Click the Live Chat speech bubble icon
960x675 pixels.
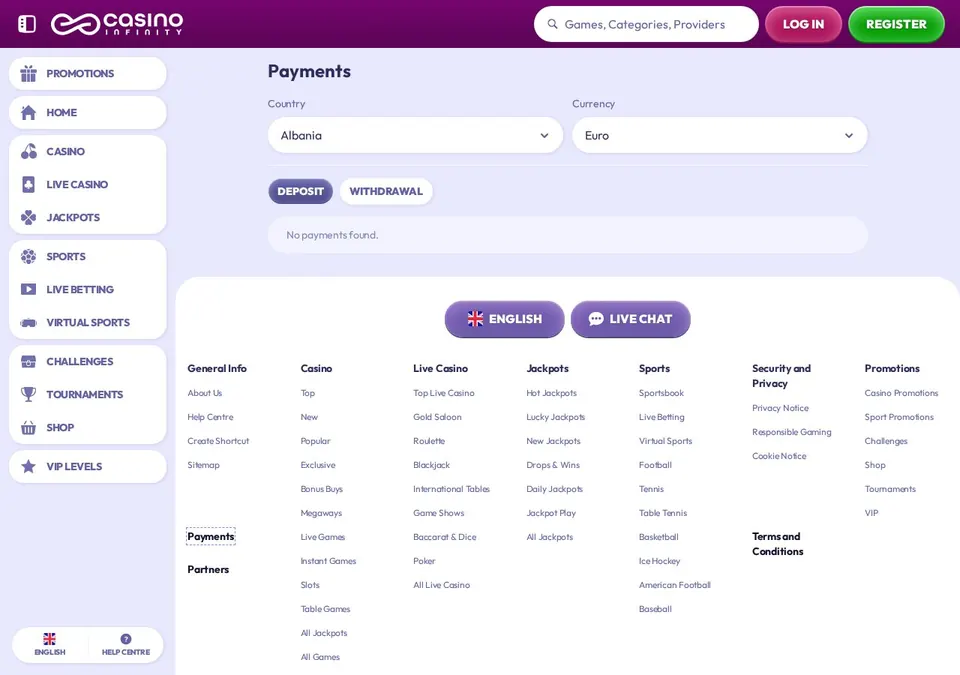pos(596,319)
